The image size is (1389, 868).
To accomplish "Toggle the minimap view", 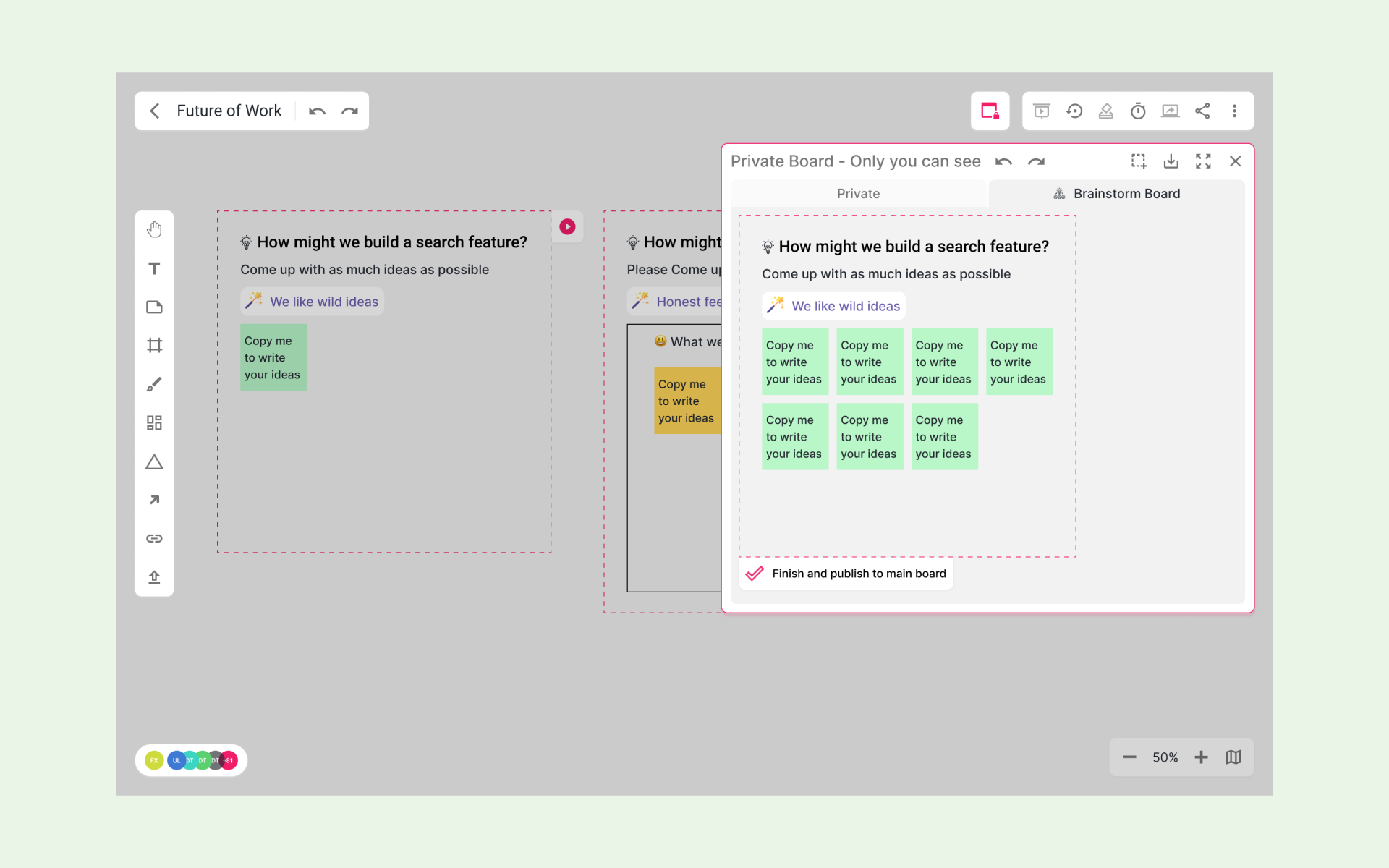I will (1233, 757).
